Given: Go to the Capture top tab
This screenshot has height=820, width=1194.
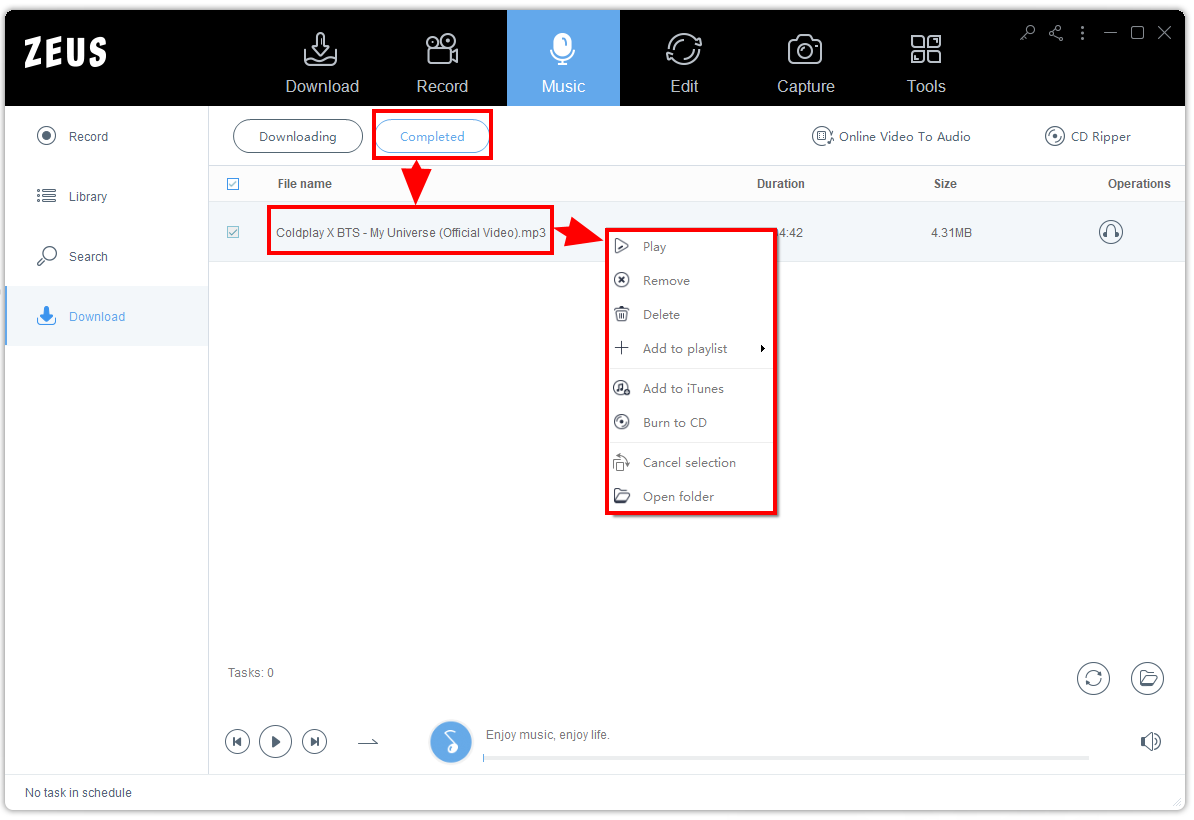Looking at the screenshot, I should pos(806,63).
